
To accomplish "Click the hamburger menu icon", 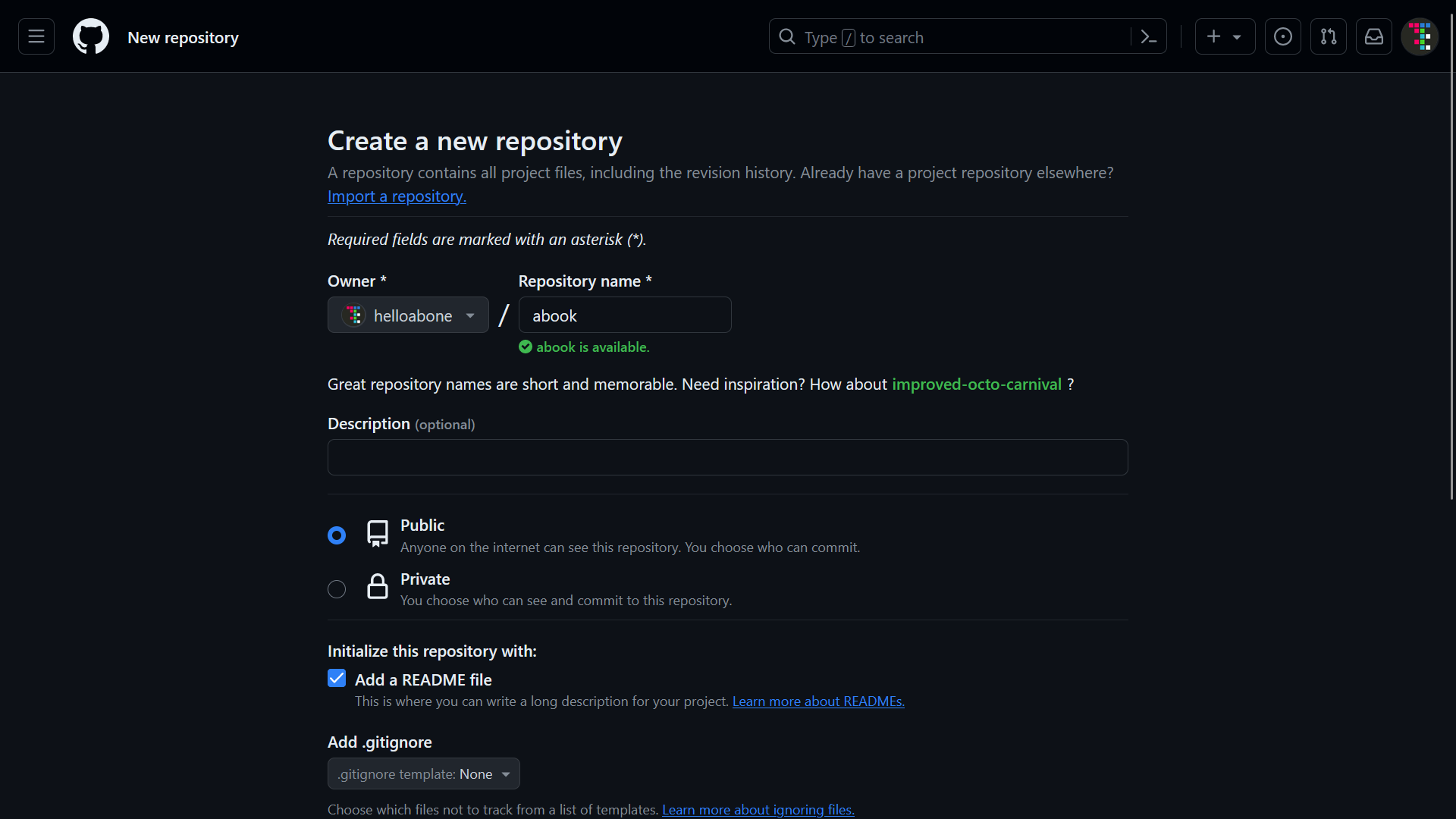I will (x=36, y=37).
